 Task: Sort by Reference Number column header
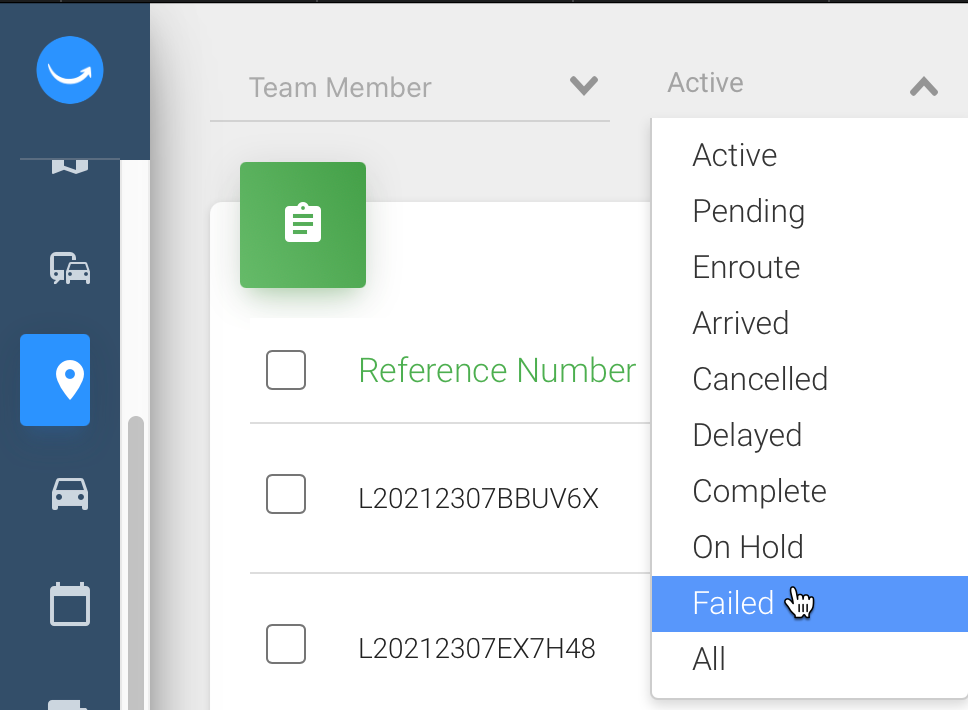point(497,370)
